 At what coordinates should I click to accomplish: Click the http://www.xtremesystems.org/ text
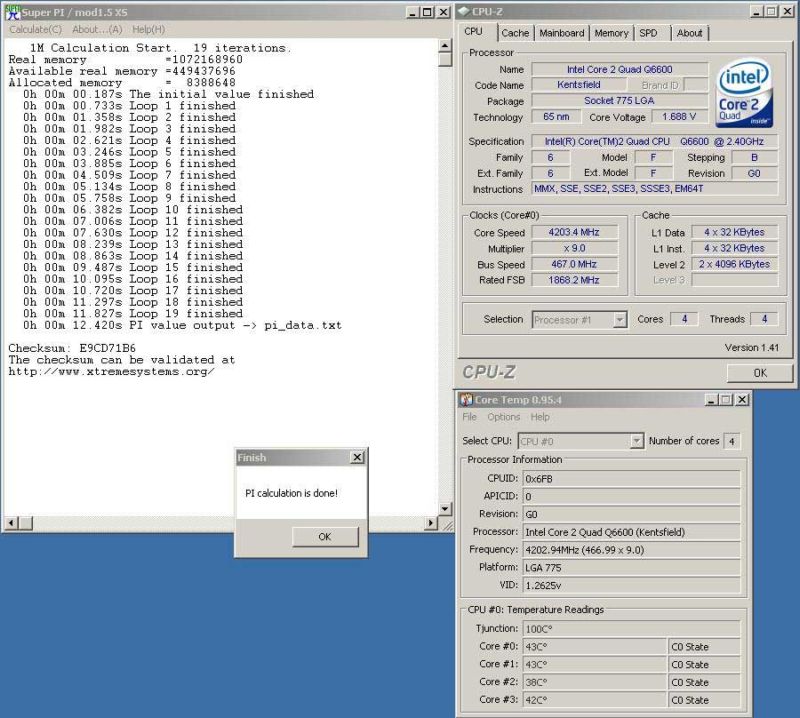coord(111,372)
